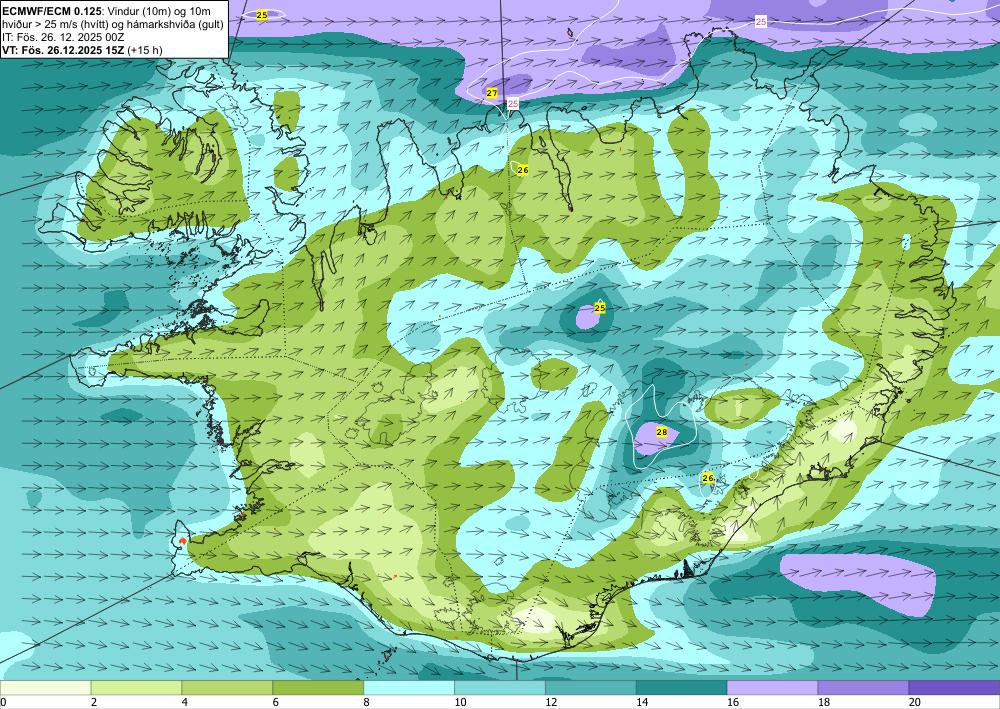1000x709 pixels.
Task: Click the pale yellow 0–2 m/s legend swatch
Action: 45,688
